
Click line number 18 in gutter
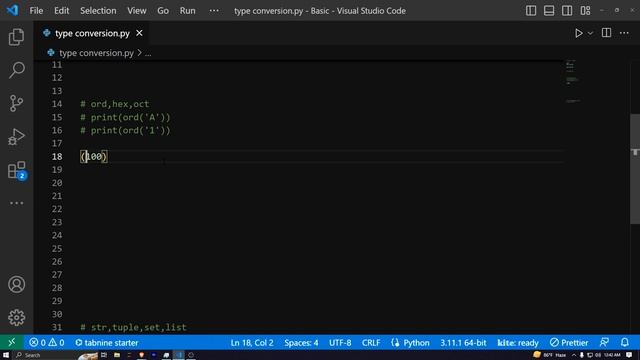pyautogui.click(x=57, y=156)
